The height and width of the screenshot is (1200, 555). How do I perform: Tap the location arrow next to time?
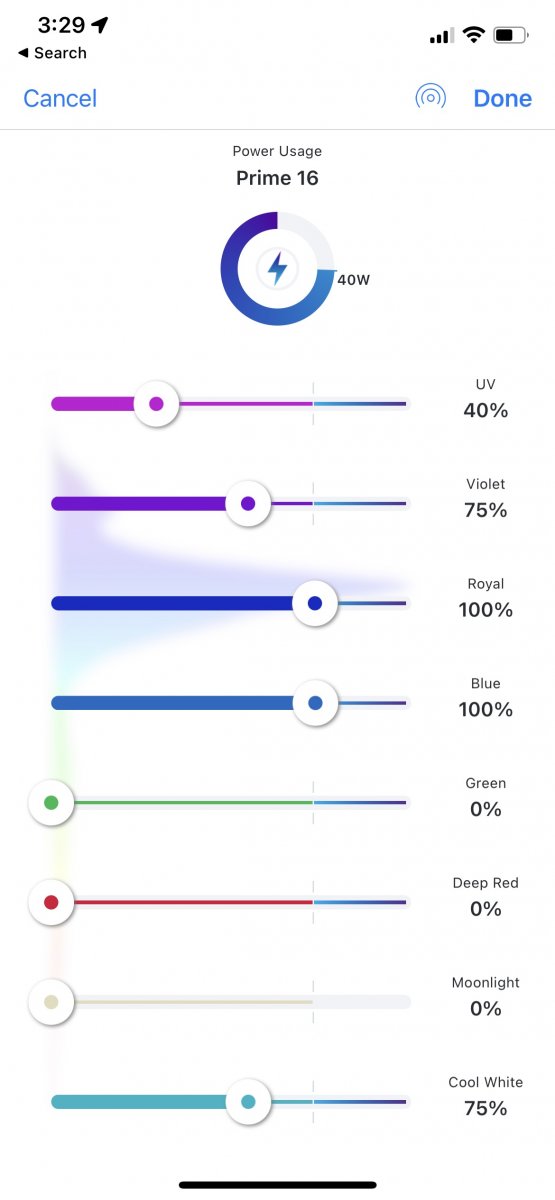pyautogui.click(x=99, y=24)
